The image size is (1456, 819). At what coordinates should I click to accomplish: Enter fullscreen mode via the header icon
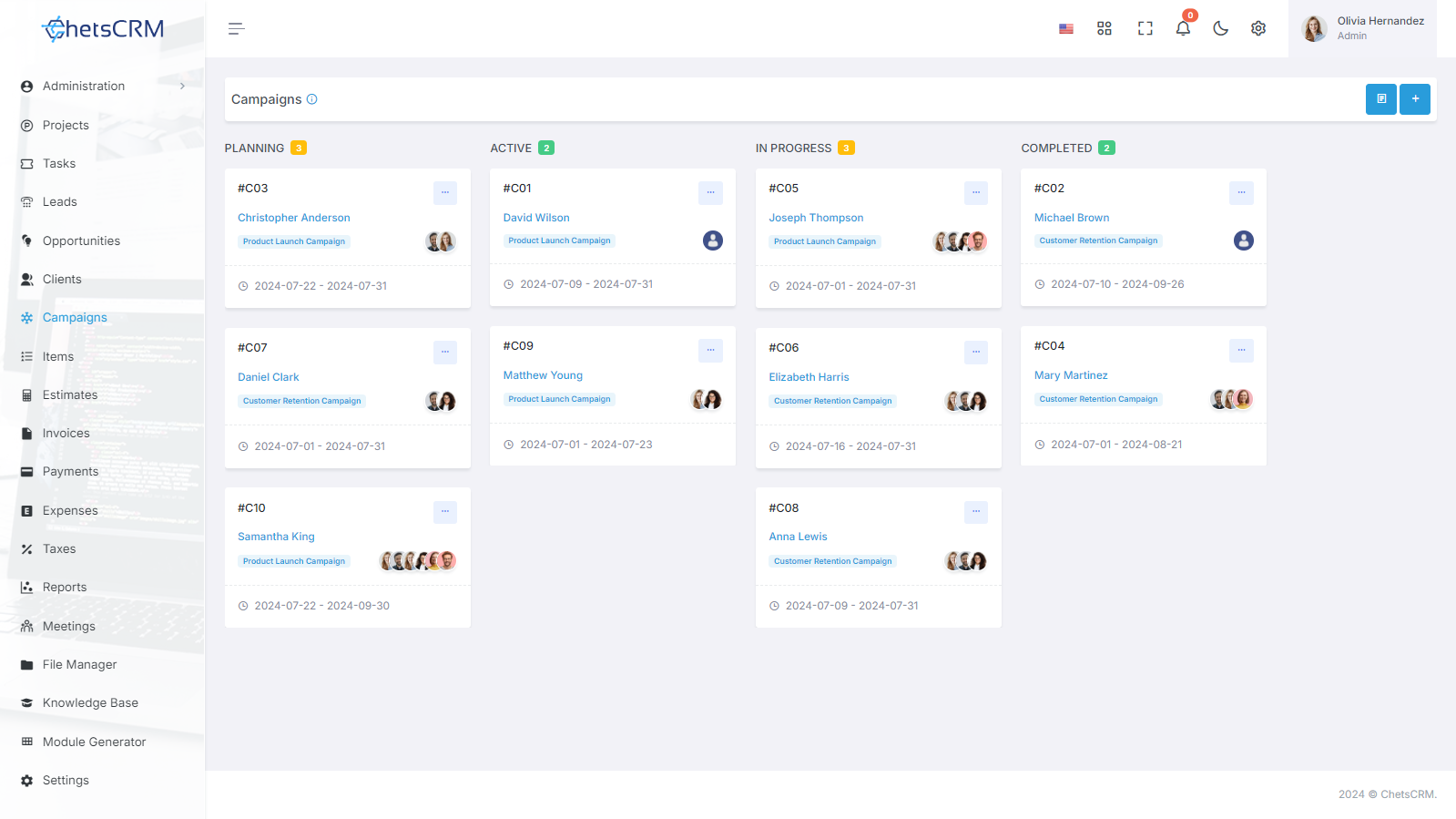pyautogui.click(x=1145, y=29)
